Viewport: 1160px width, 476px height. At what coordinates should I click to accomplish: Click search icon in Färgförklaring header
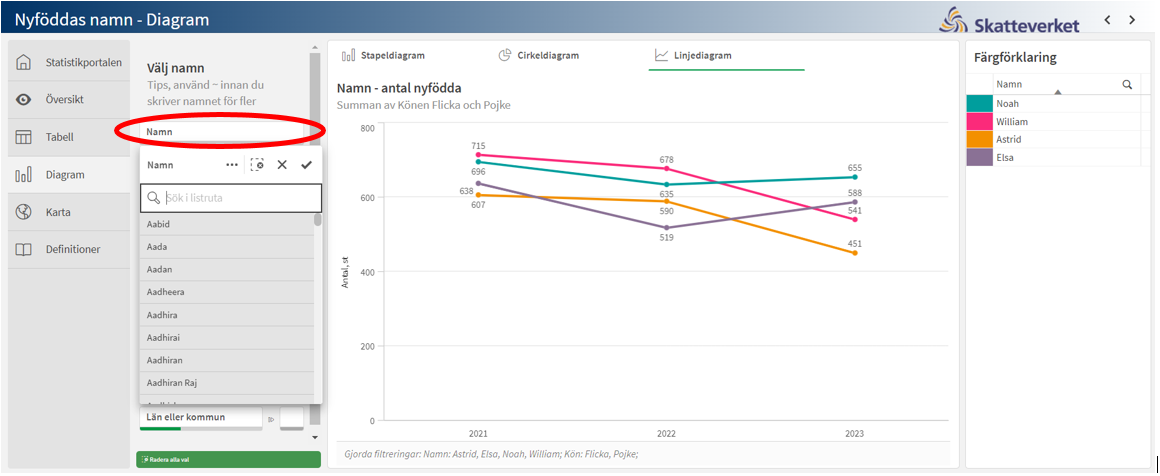[x=1127, y=85]
